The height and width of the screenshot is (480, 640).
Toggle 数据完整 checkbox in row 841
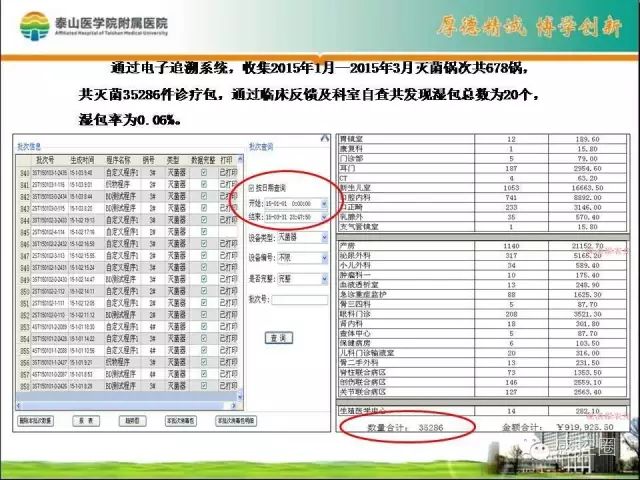(x=204, y=184)
